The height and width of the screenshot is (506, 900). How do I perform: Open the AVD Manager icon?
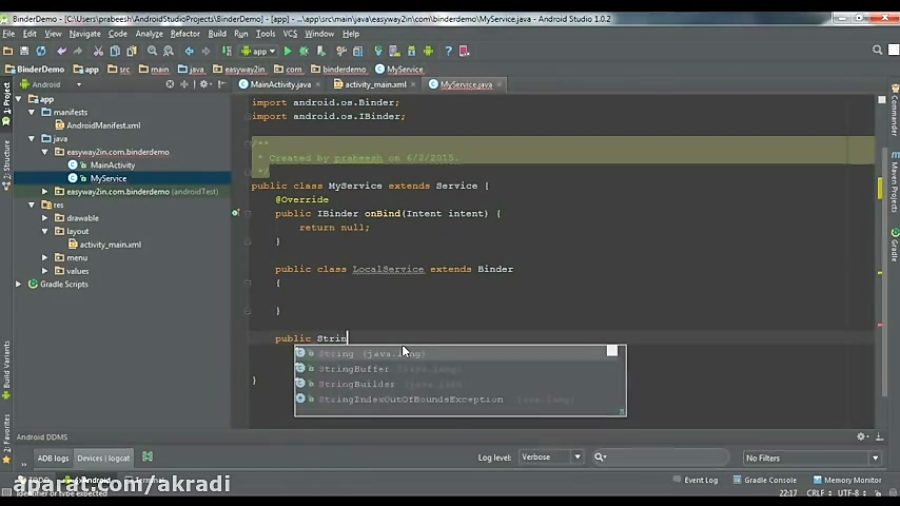click(x=394, y=51)
